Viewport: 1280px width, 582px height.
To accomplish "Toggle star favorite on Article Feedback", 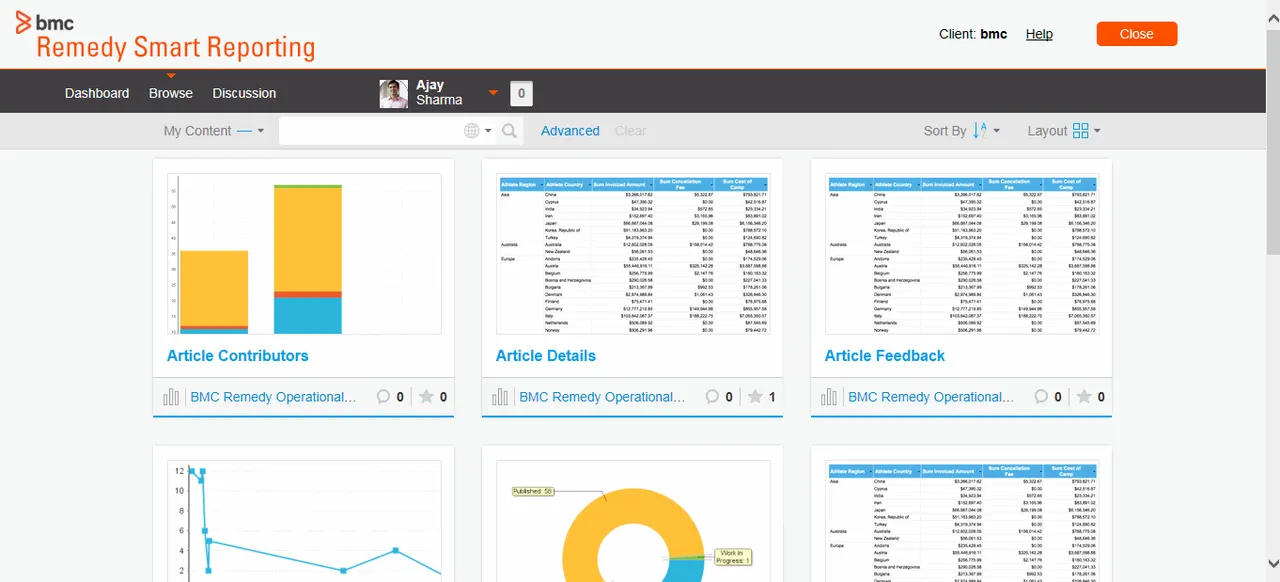I will pyautogui.click(x=1085, y=397).
